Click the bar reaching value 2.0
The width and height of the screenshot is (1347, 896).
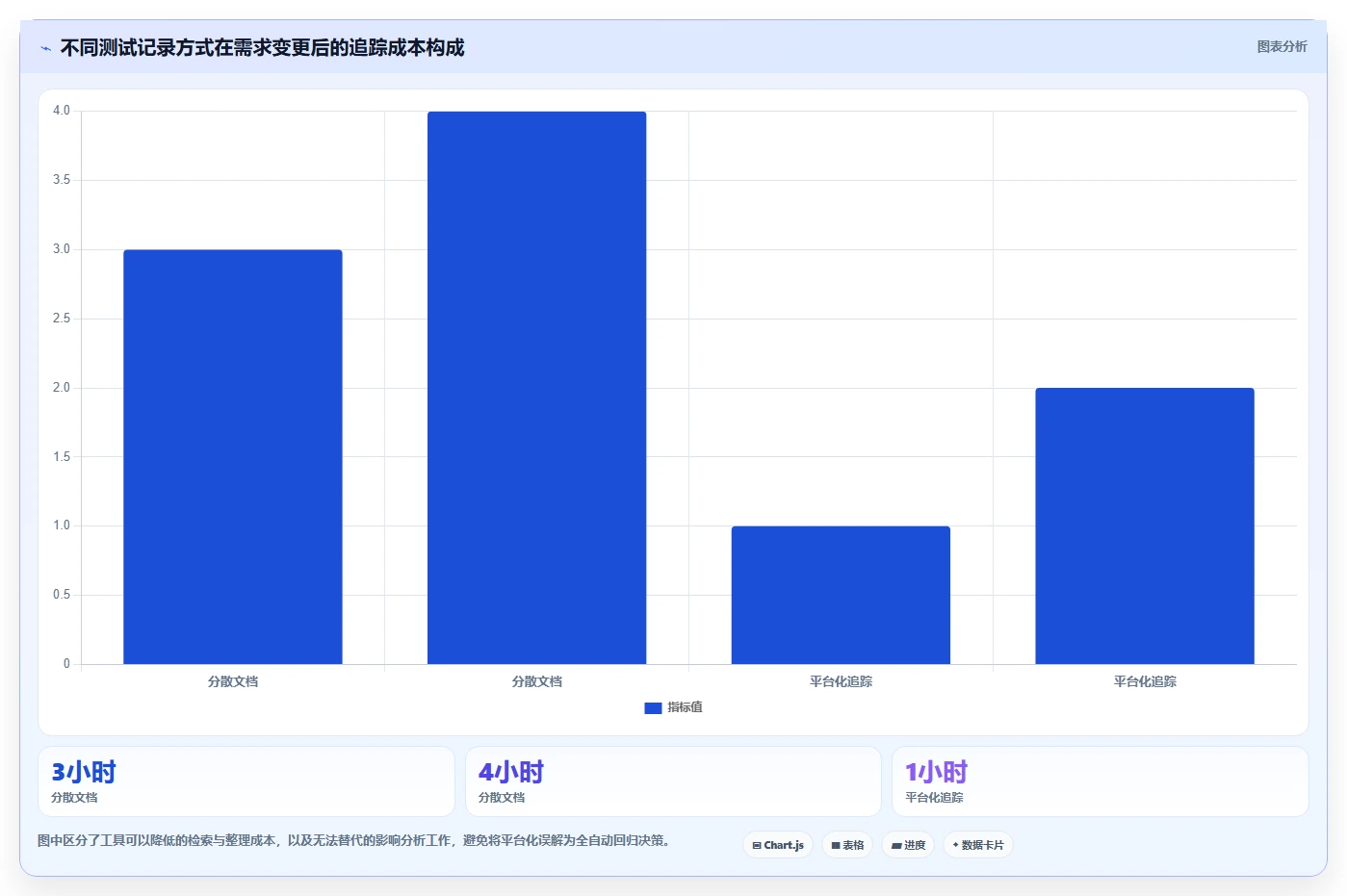(1145, 525)
